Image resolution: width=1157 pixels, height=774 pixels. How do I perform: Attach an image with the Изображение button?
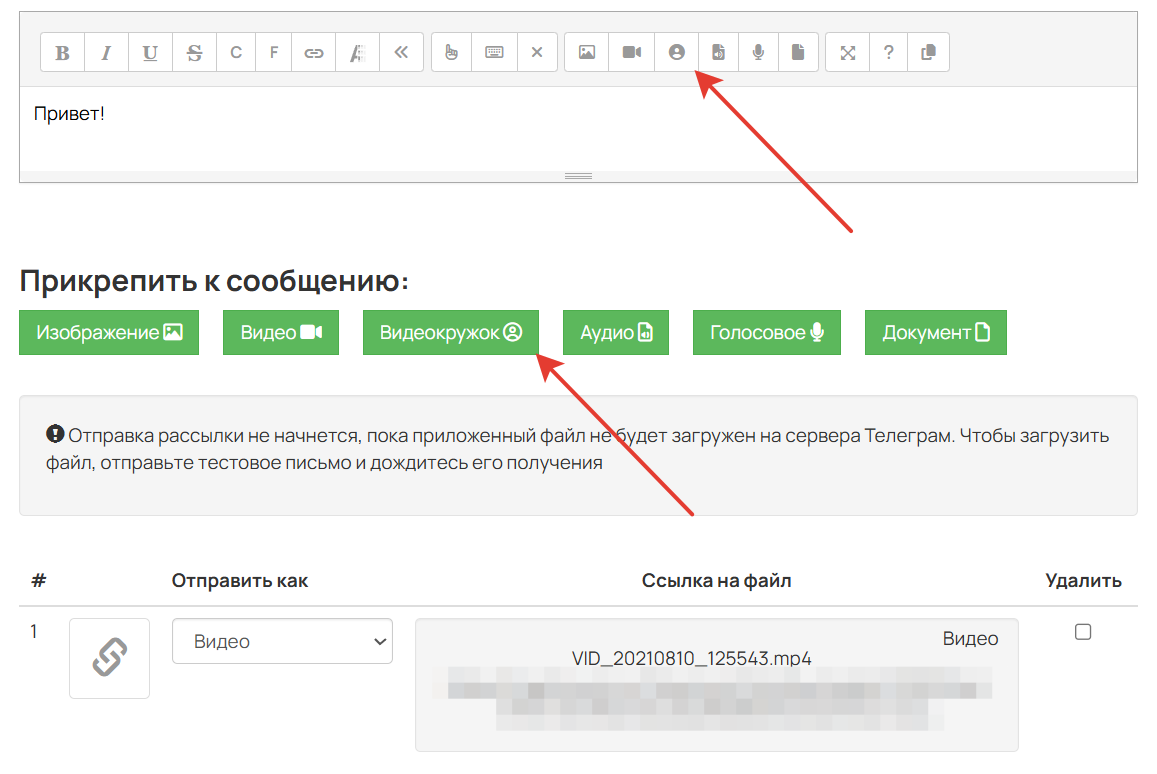(x=109, y=333)
